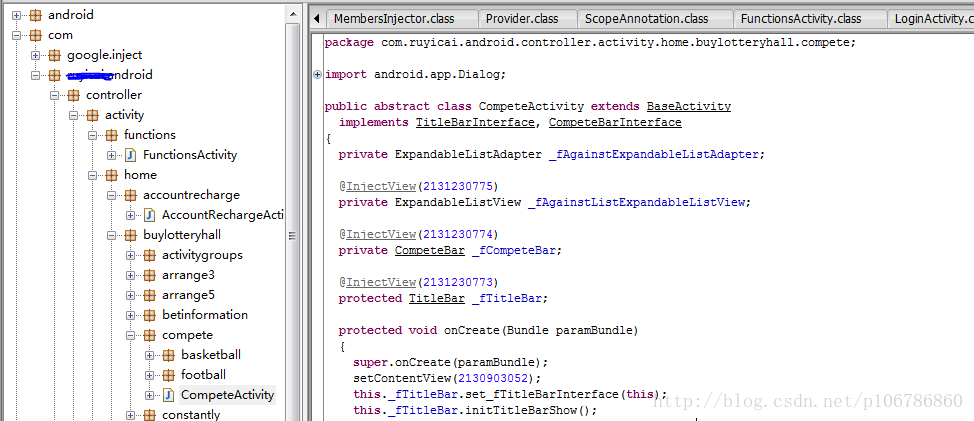Open the TitleBarInterface link
Image resolution: width=974 pixels, height=421 pixels.
[475, 122]
